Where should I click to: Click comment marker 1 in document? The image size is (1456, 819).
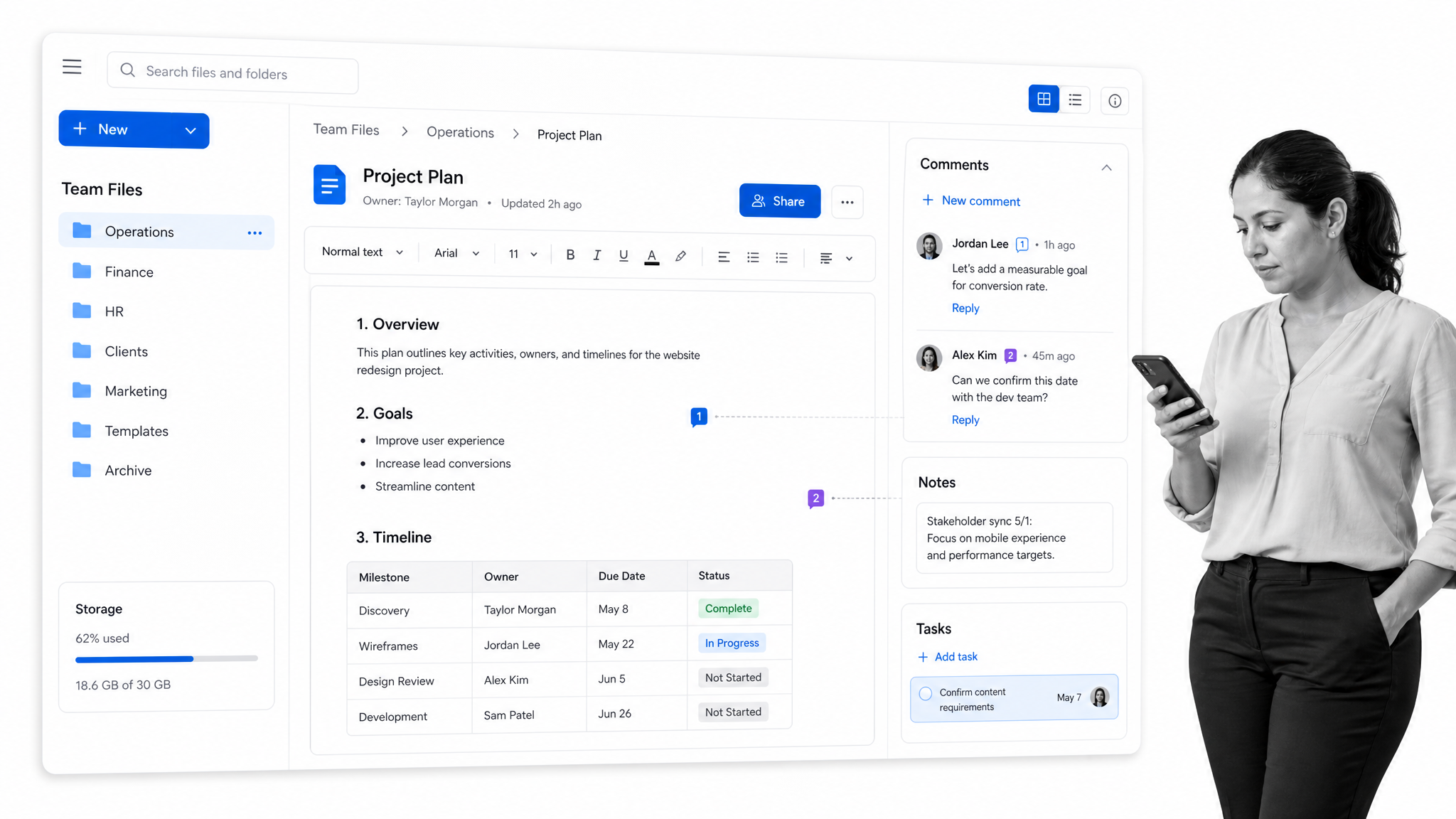pos(699,417)
